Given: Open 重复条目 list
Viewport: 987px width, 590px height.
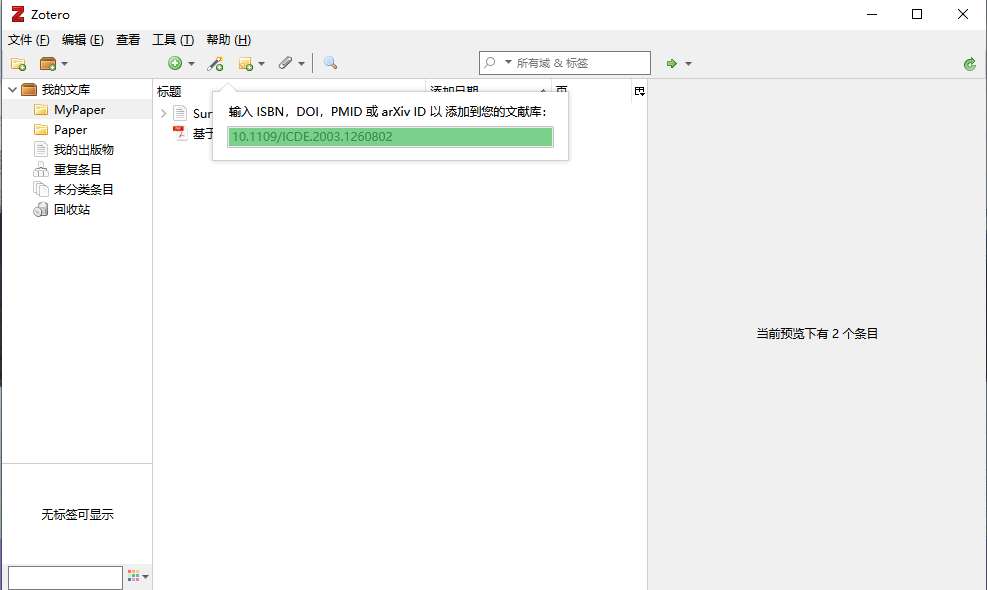Looking at the screenshot, I should [77, 169].
